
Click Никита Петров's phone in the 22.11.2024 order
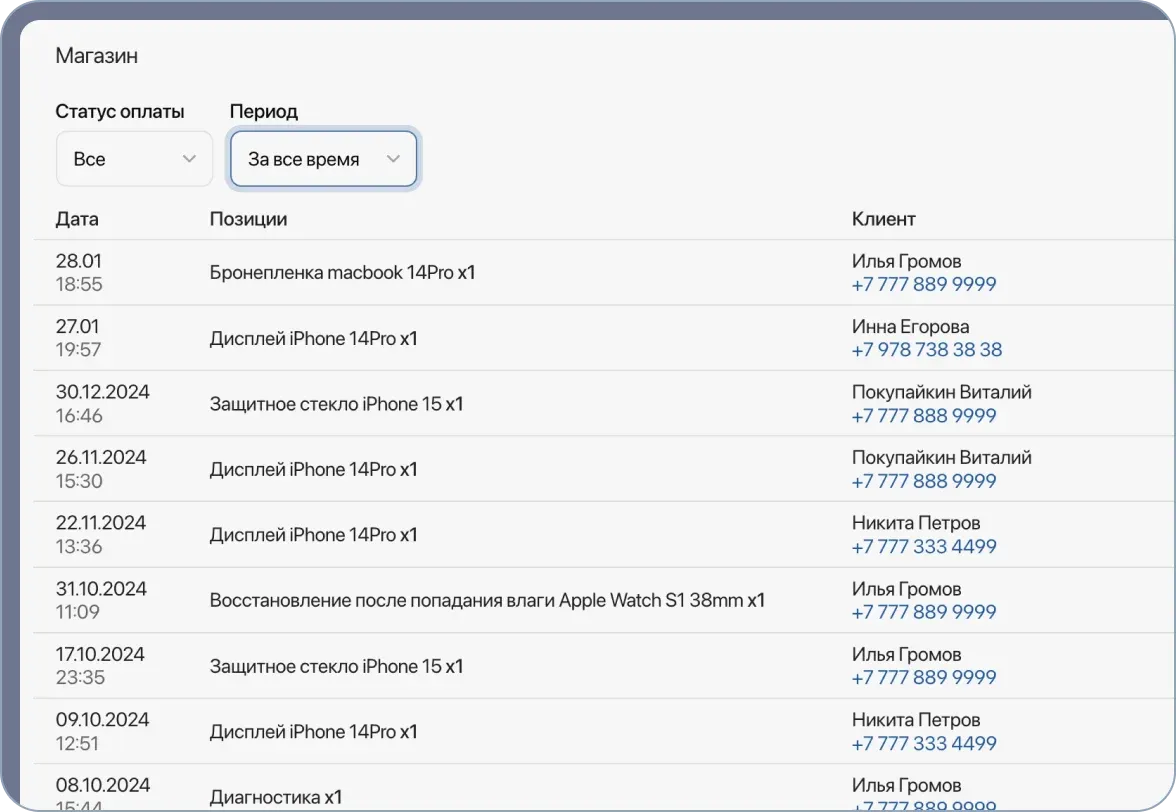[923, 547]
